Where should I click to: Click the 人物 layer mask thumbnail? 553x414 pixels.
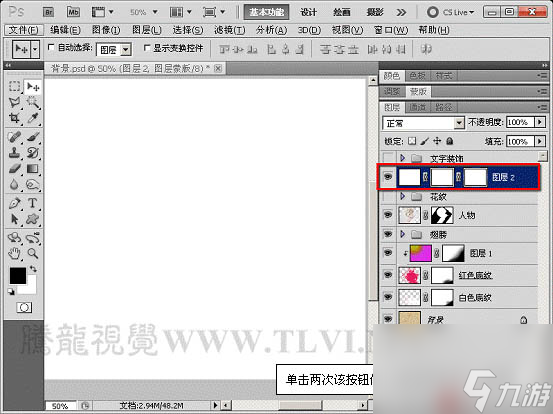[x=442, y=215]
